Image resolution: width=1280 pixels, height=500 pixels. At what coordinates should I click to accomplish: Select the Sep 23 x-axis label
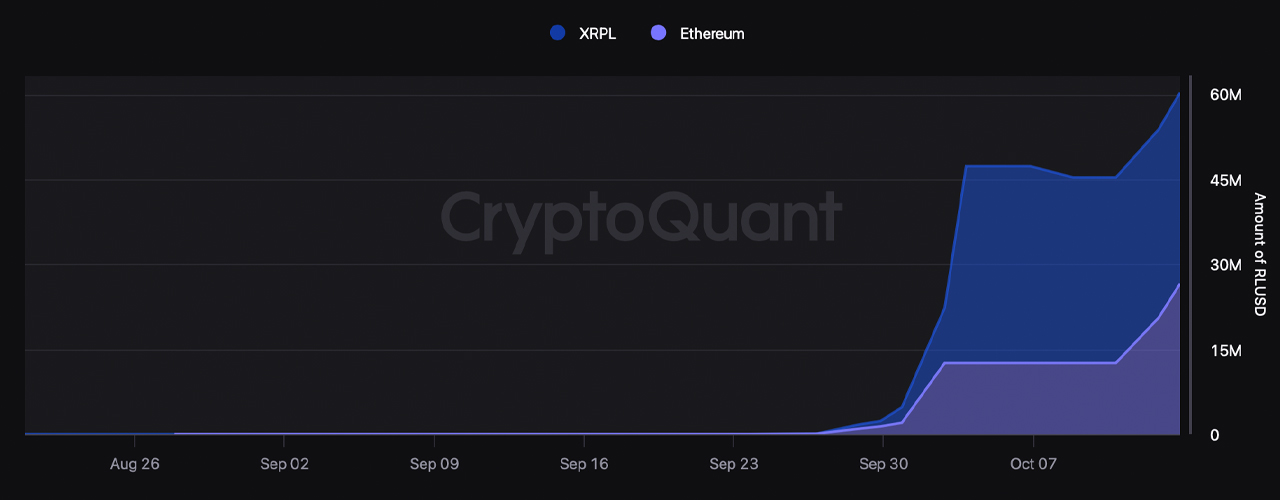coord(734,464)
